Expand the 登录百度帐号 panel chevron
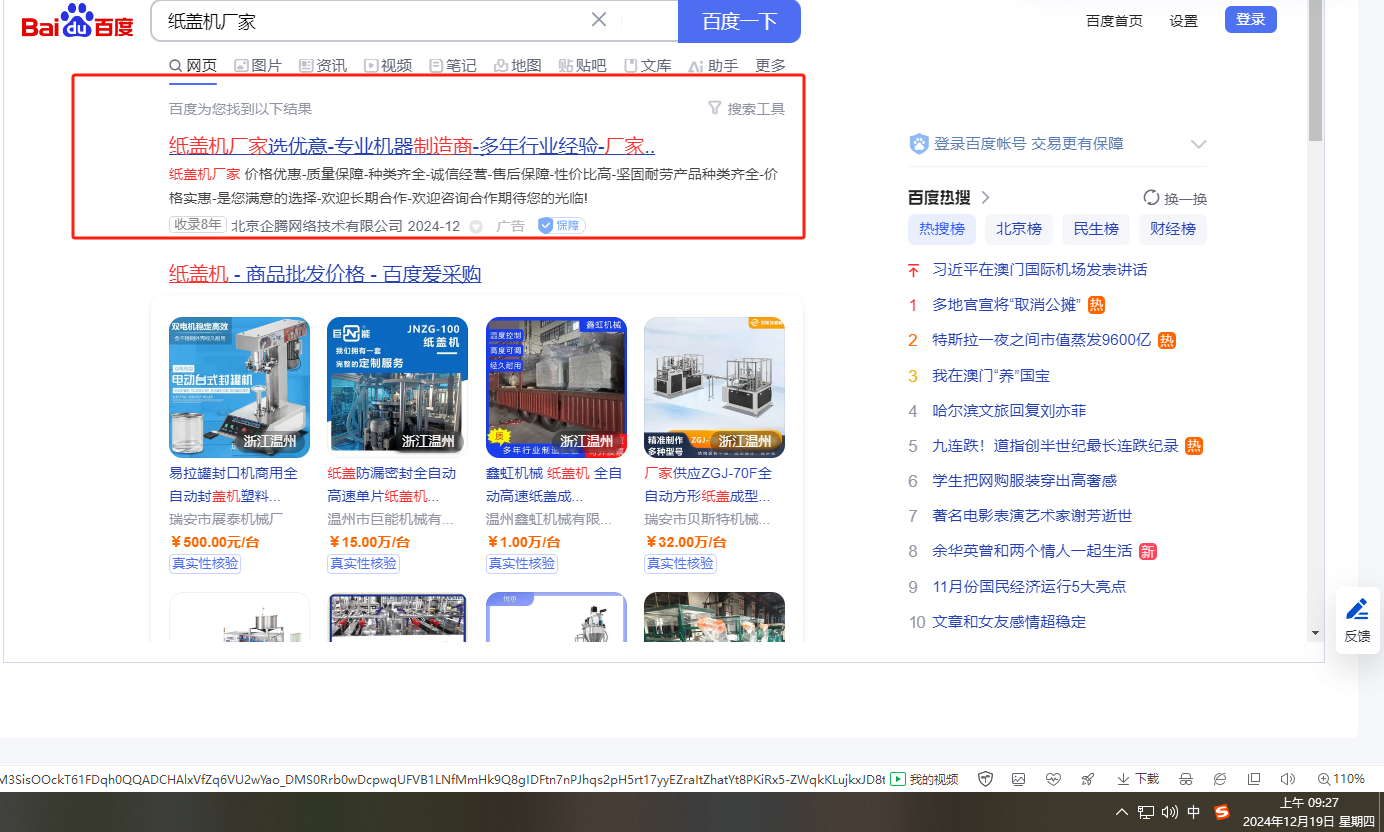 coord(1198,144)
